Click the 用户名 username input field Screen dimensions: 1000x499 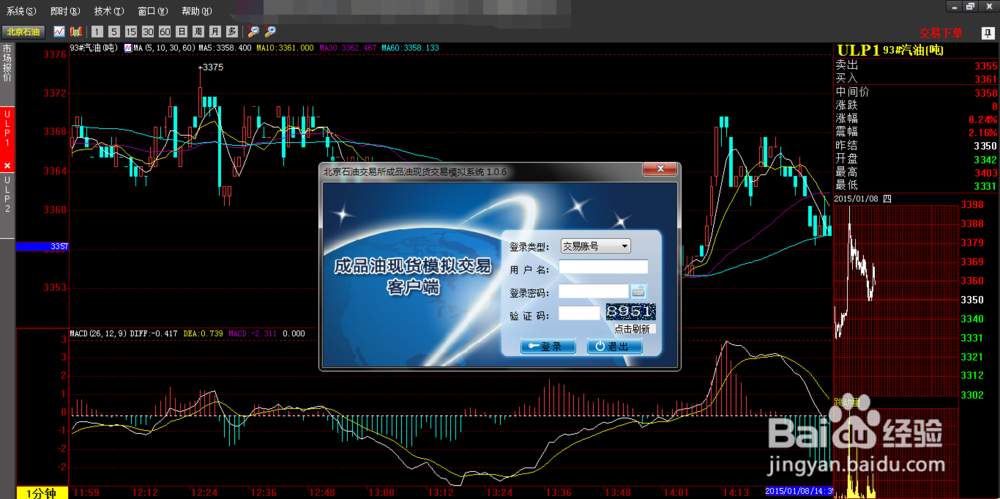point(603,267)
